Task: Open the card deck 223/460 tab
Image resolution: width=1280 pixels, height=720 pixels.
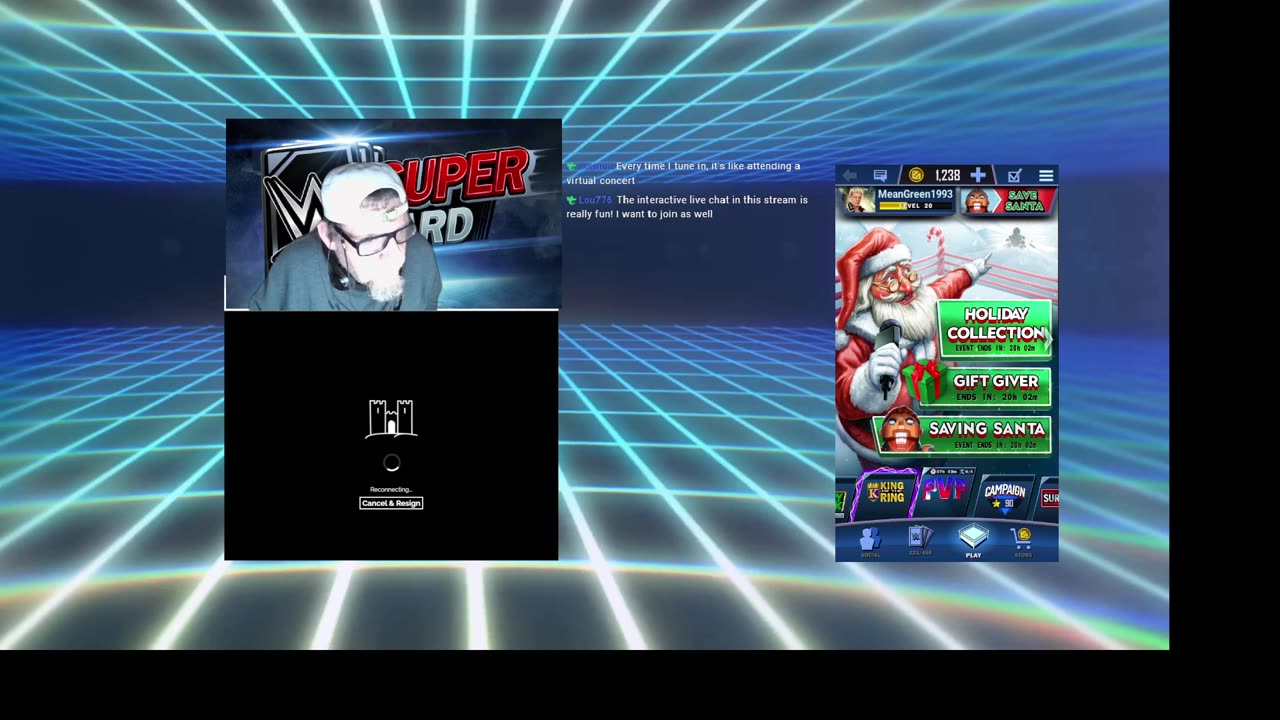Action: [920, 541]
